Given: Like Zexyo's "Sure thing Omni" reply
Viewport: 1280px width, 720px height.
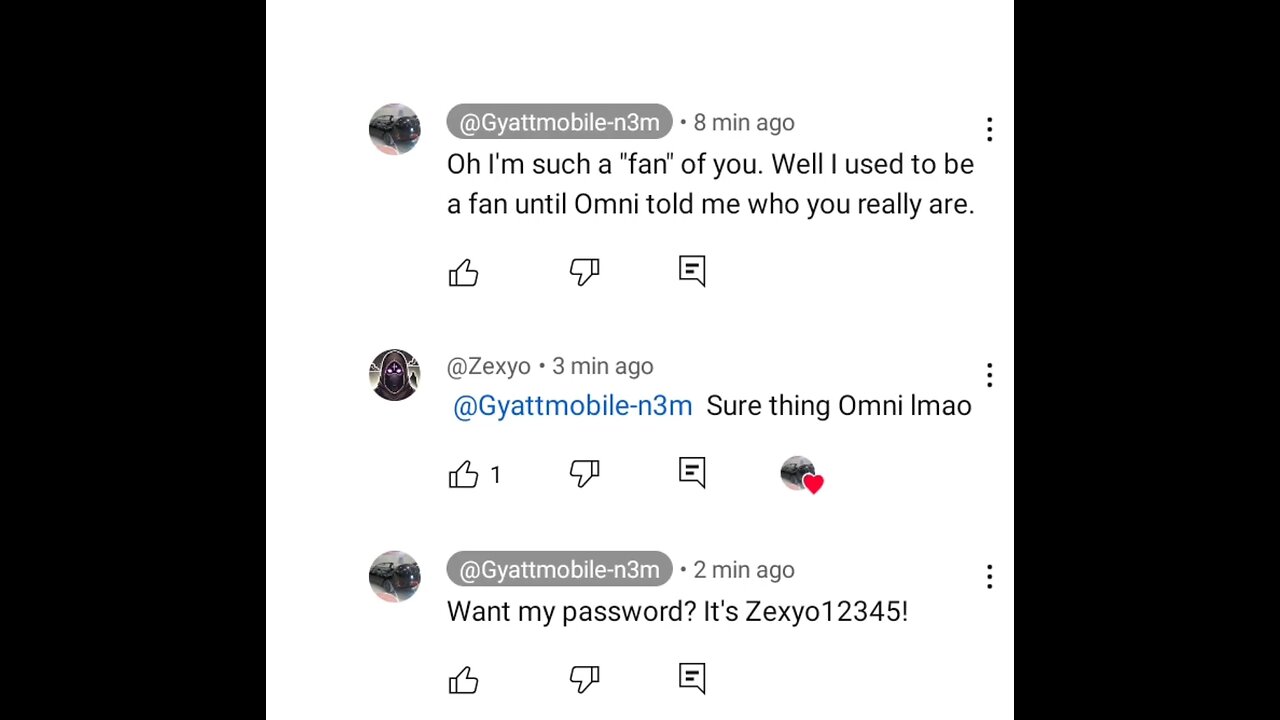Looking at the screenshot, I should 463,475.
